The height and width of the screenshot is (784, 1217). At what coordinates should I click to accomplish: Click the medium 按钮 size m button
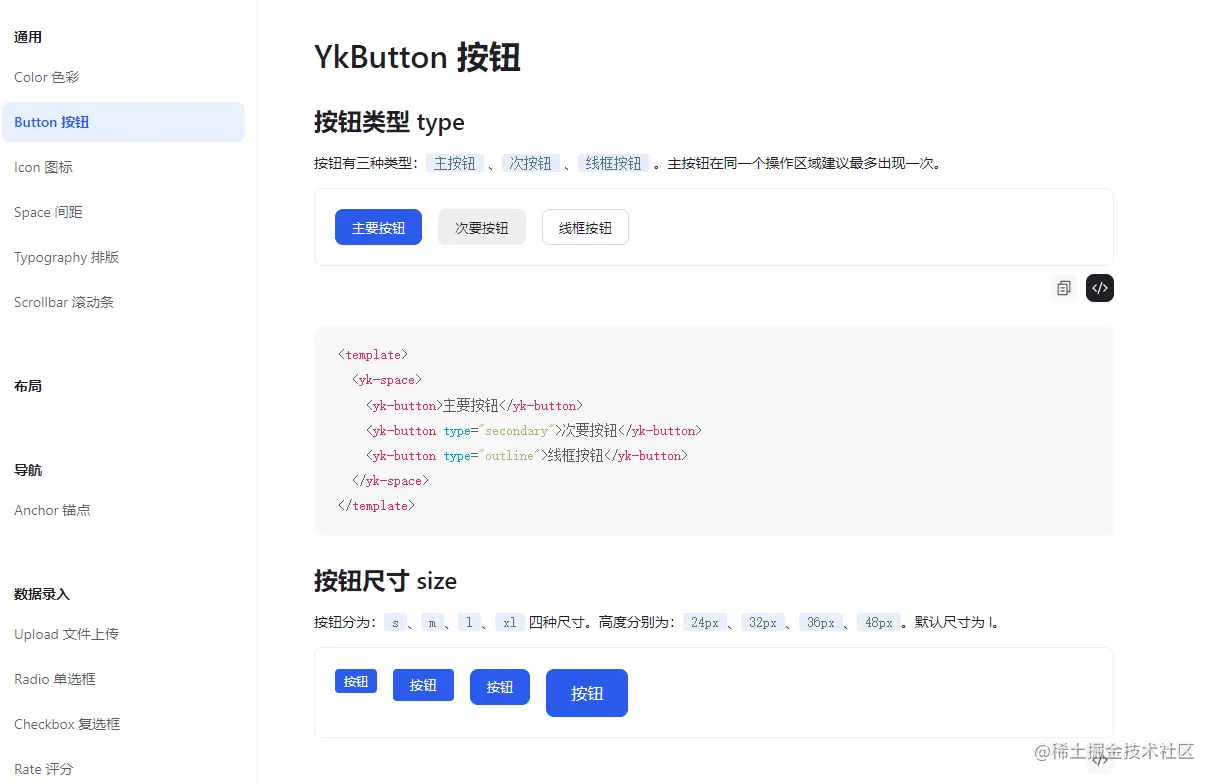[x=423, y=685]
